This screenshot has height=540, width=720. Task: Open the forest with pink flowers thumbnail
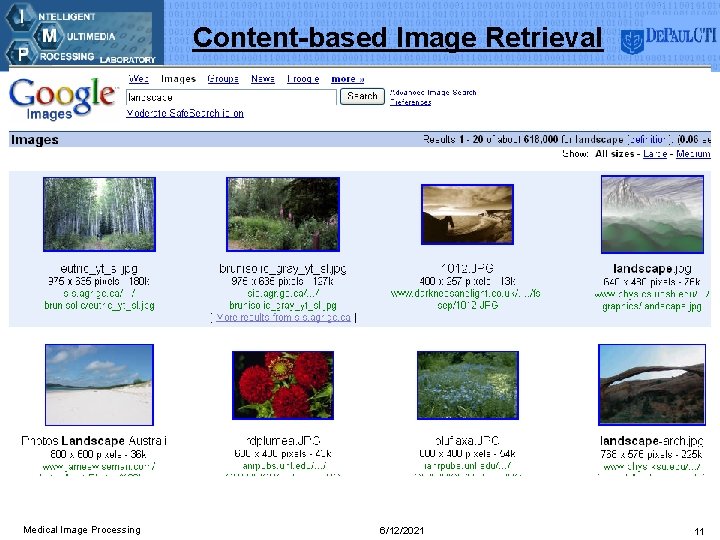(283, 214)
